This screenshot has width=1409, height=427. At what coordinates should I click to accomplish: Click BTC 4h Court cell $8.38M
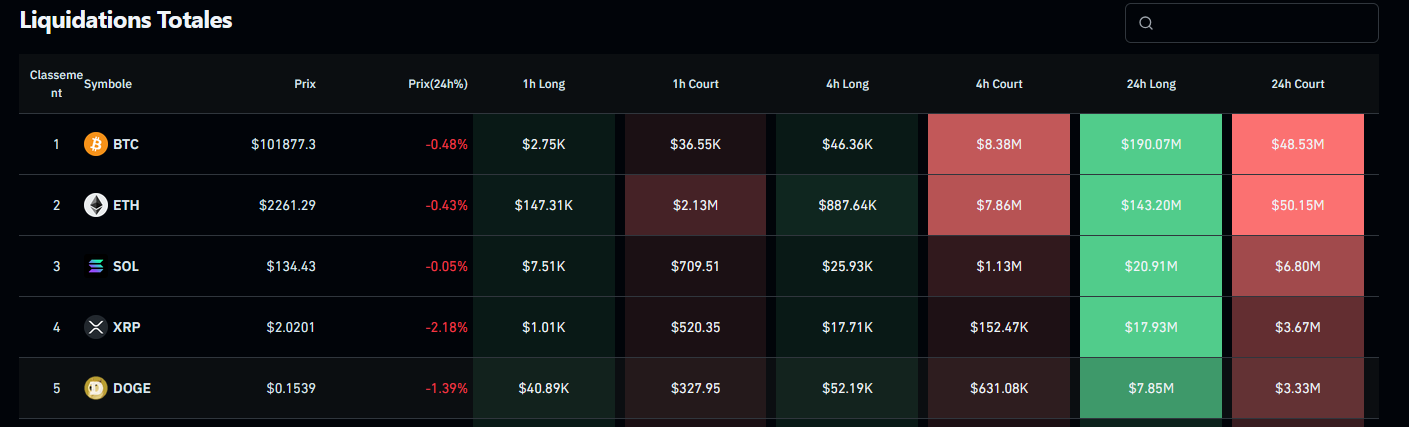(x=999, y=144)
